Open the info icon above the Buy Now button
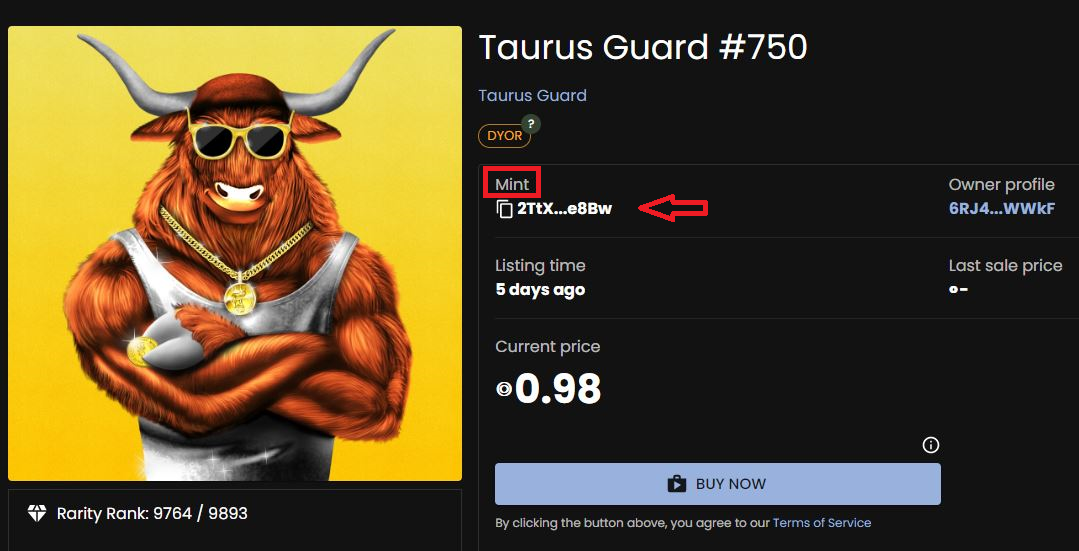This screenshot has width=1079, height=551. (x=930, y=445)
